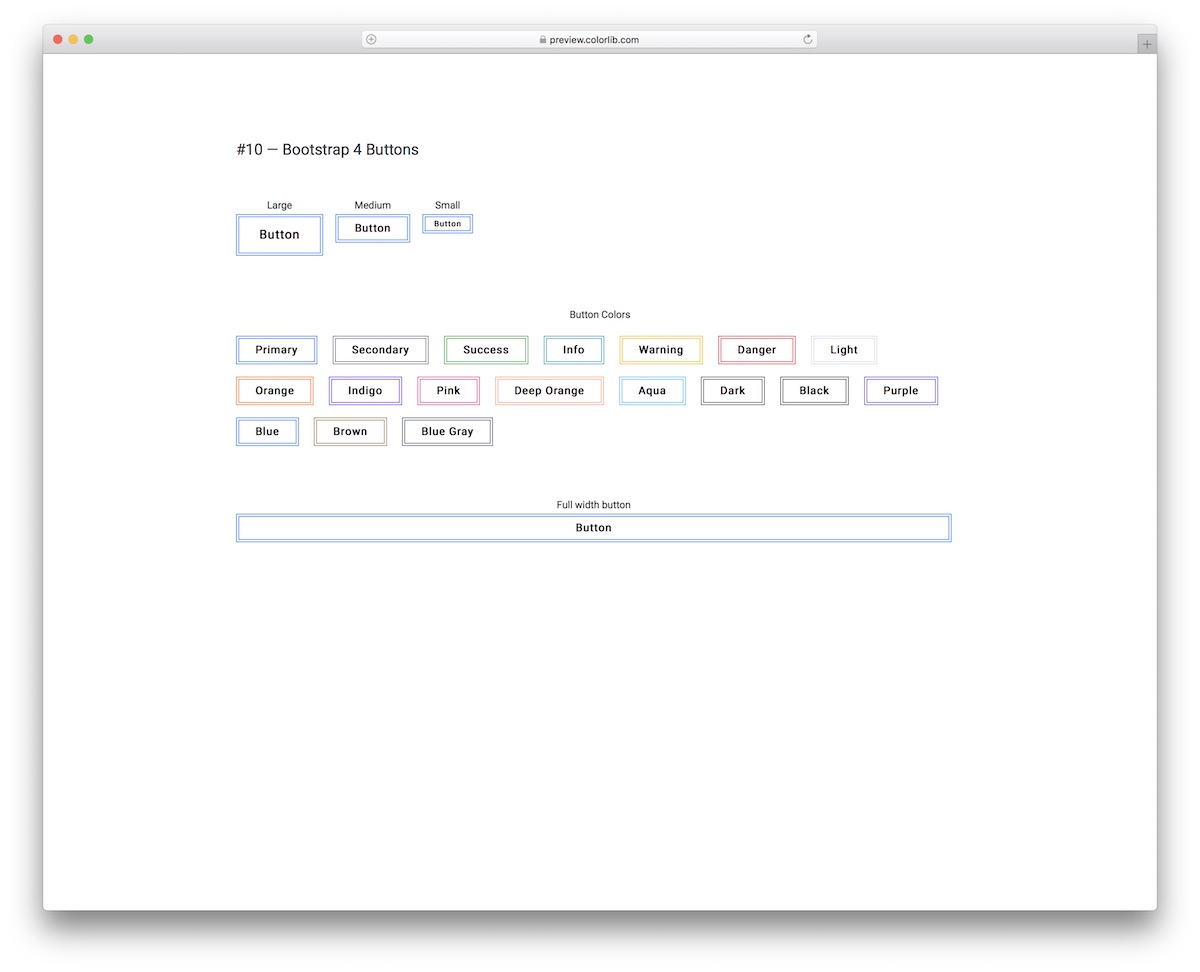Click the Pink button
The image size is (1200, 972).
tap(447, 390)
